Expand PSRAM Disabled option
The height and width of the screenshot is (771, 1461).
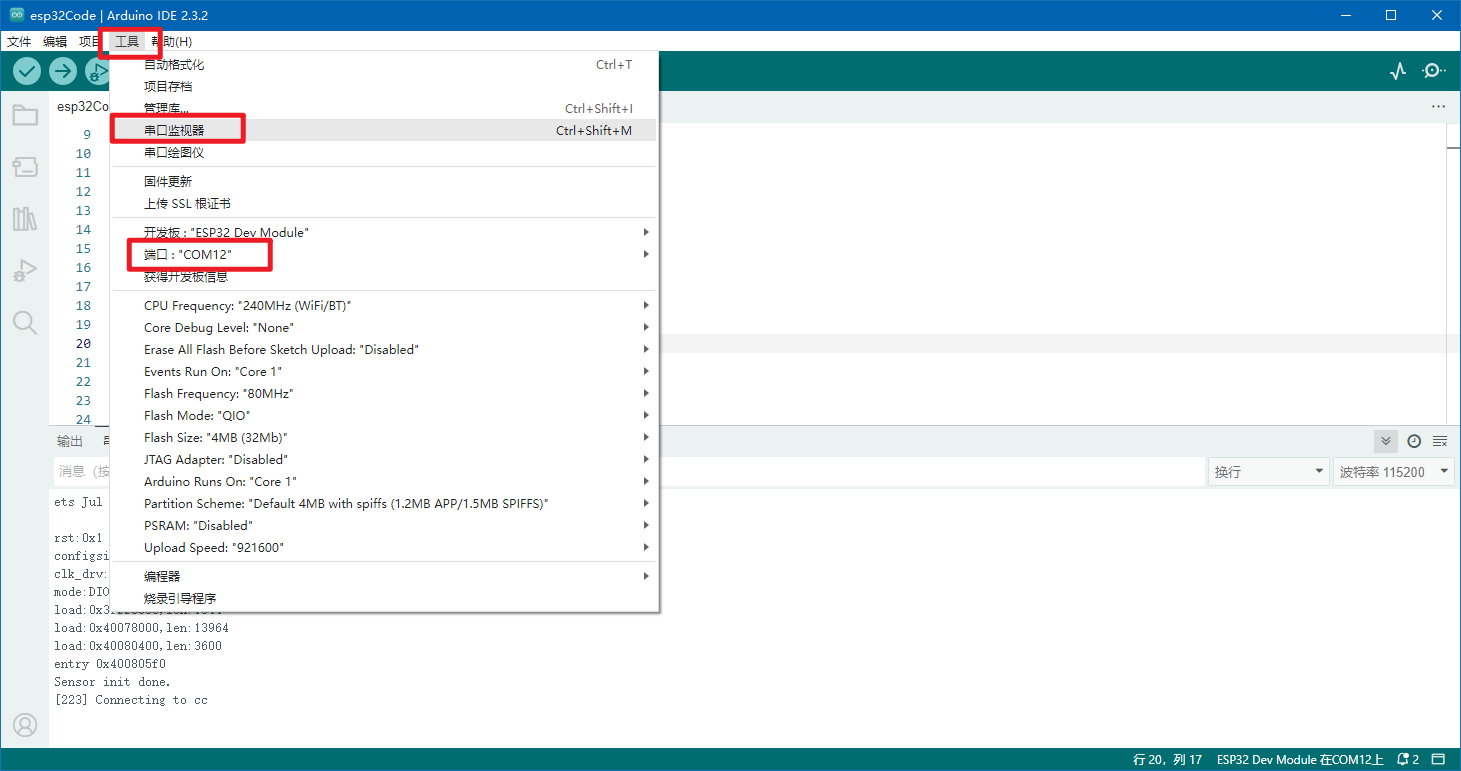click(383, 525)
